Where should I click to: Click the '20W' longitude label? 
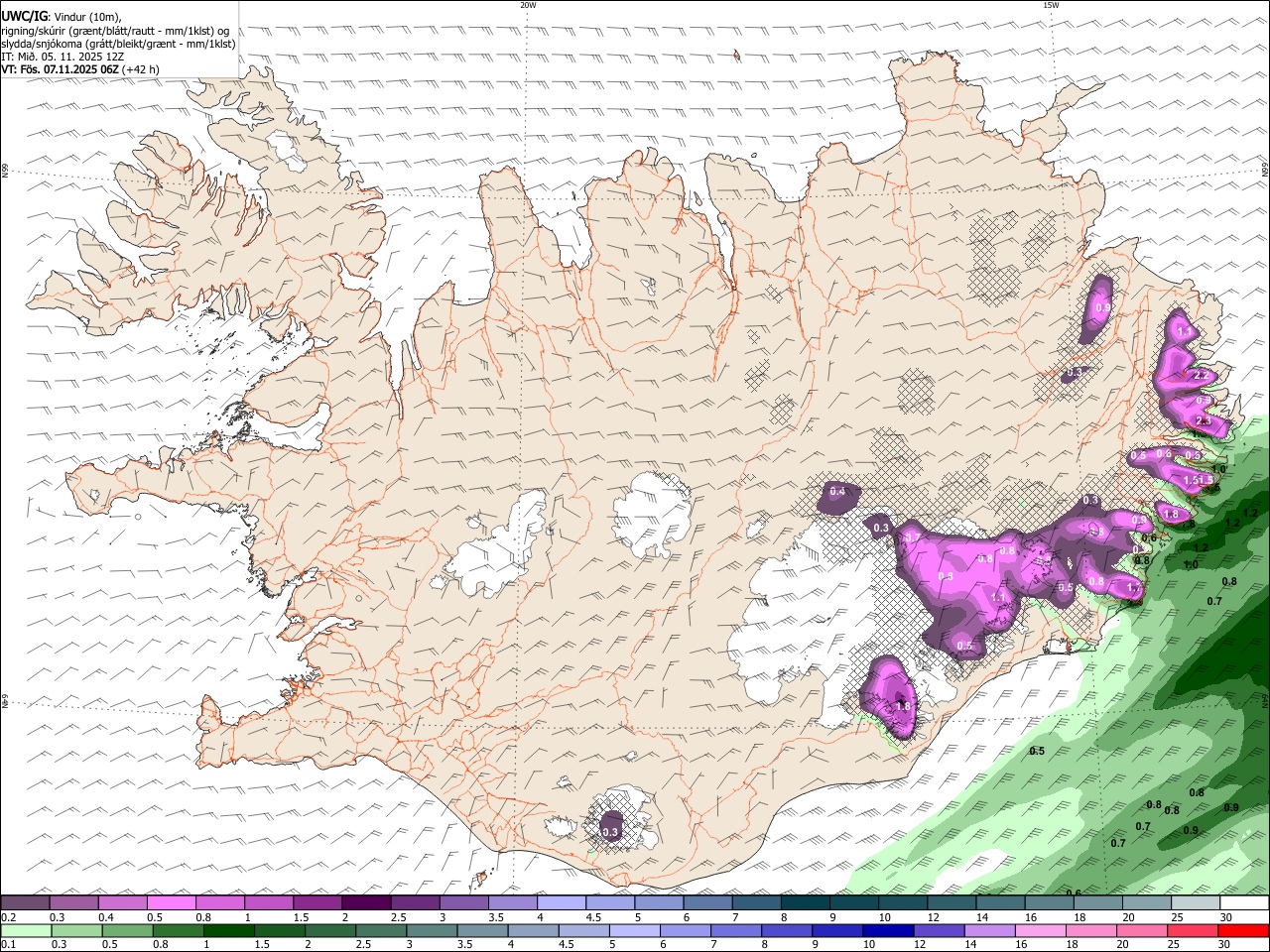pos(528,5)
